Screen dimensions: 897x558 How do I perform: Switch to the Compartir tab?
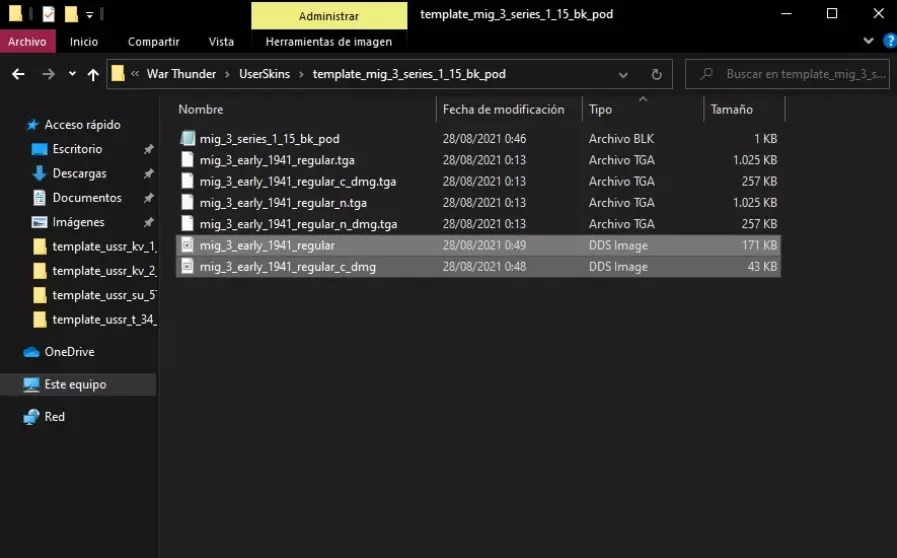coord(153,41)
